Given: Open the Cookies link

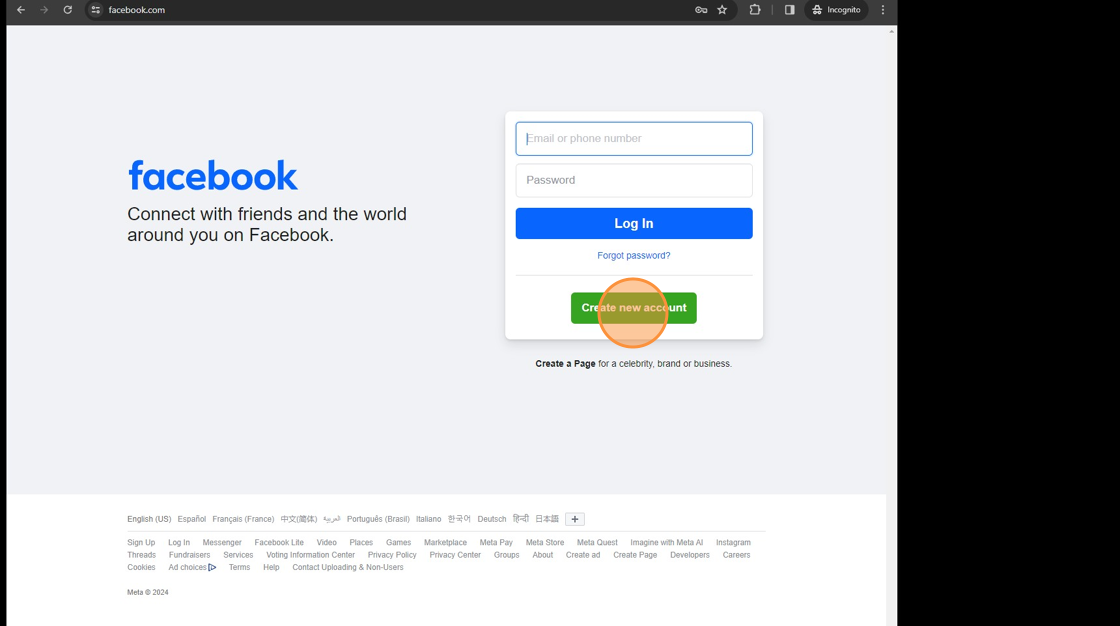Looking at the screenshot, I should click(141, 567).
